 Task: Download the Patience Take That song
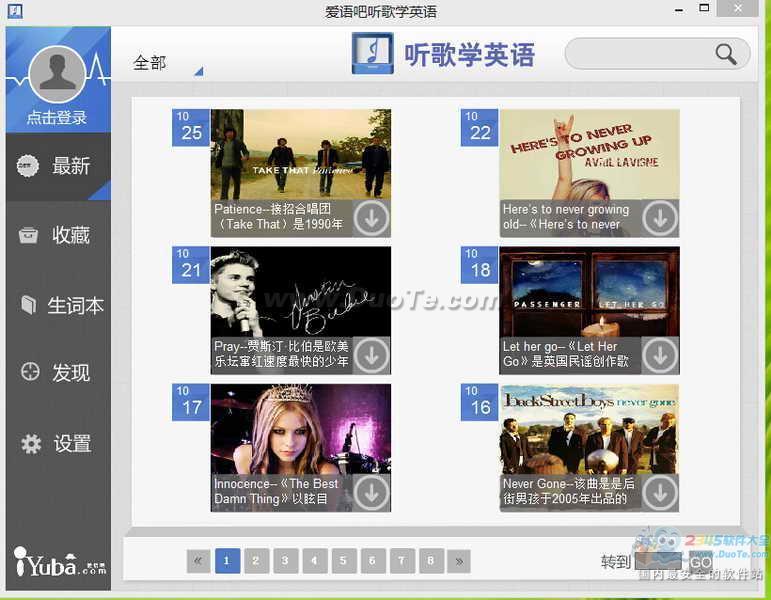(371, 218)
